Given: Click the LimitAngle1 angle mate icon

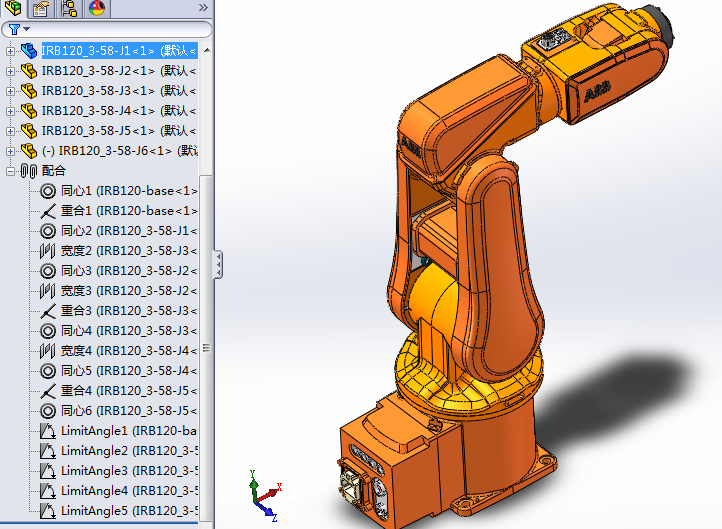Looking at the screenshot, I should [x=48, y=431].
